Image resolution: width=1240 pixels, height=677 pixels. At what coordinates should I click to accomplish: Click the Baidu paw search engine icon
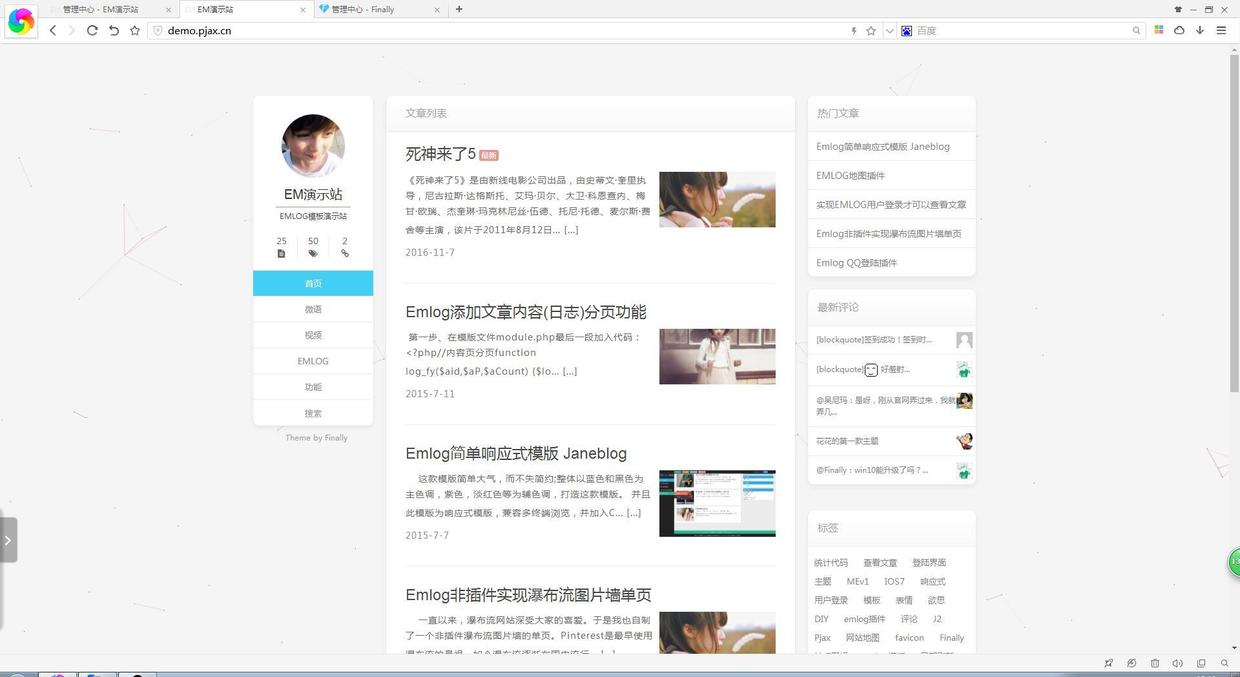tap(907, 31)
